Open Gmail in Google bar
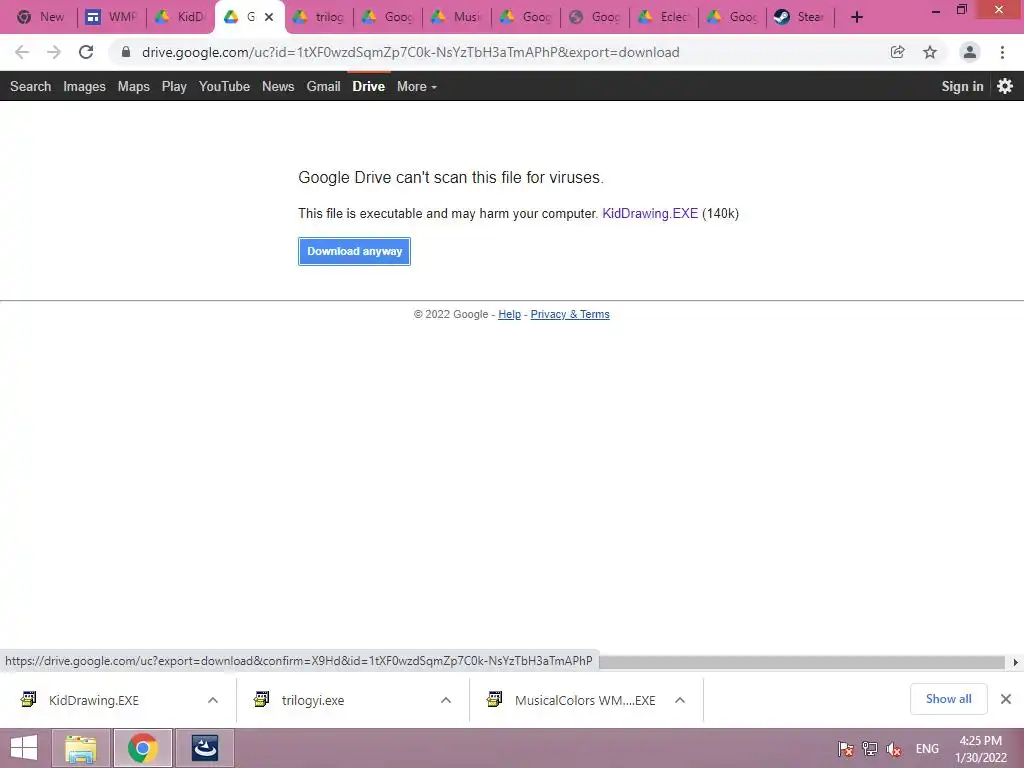Image resolution: width=1024 pixels, height=768 pixels. pyautogui.click(x=323, y=86)
